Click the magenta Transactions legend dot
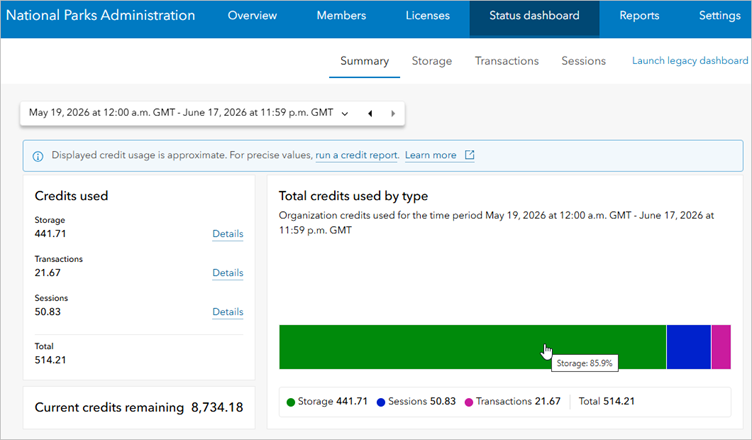 pyautogui.click(x=469, y=402)
